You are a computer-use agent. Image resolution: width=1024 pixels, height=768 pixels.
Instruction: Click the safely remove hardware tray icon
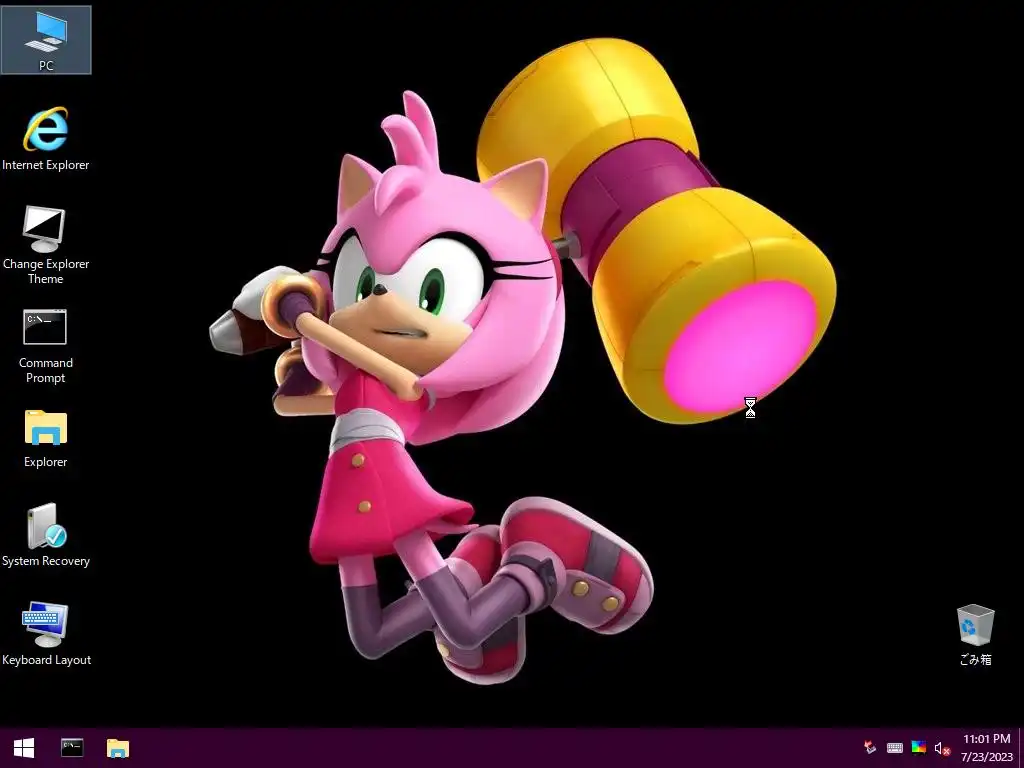coord(870,748)
